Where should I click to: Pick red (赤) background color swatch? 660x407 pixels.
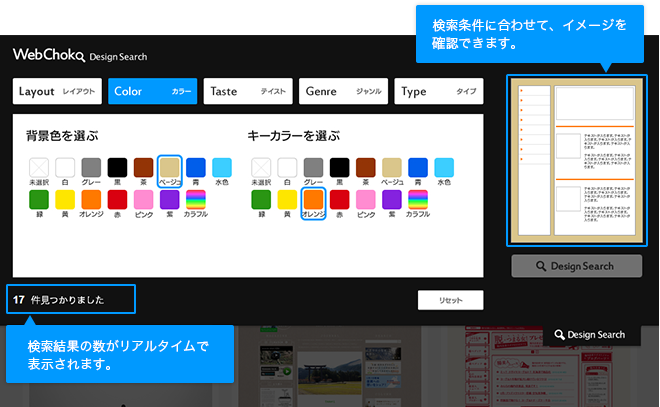pyautogui.click(x=117, y=200)
